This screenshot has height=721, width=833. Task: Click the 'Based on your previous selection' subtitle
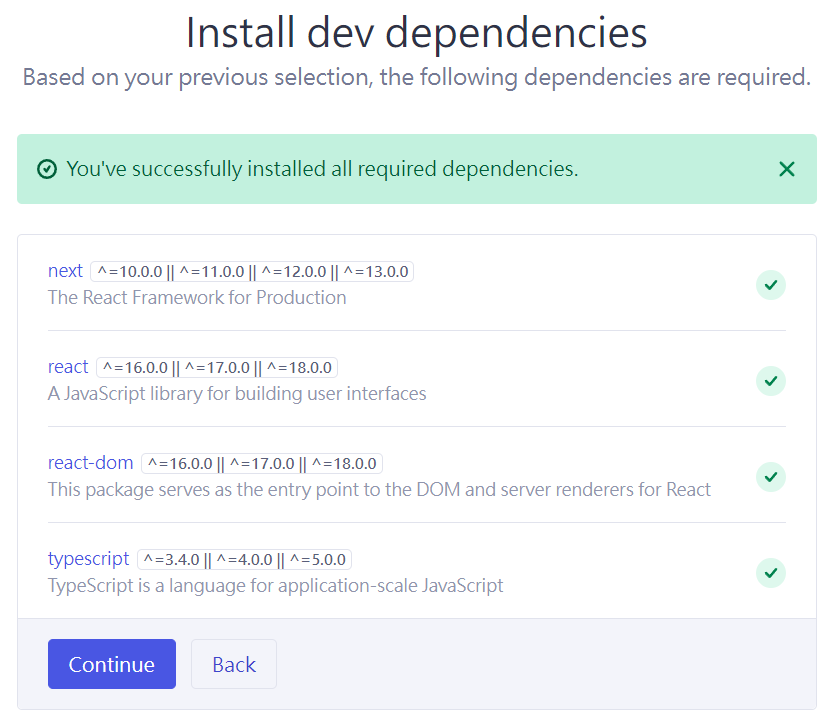(416, 78)
